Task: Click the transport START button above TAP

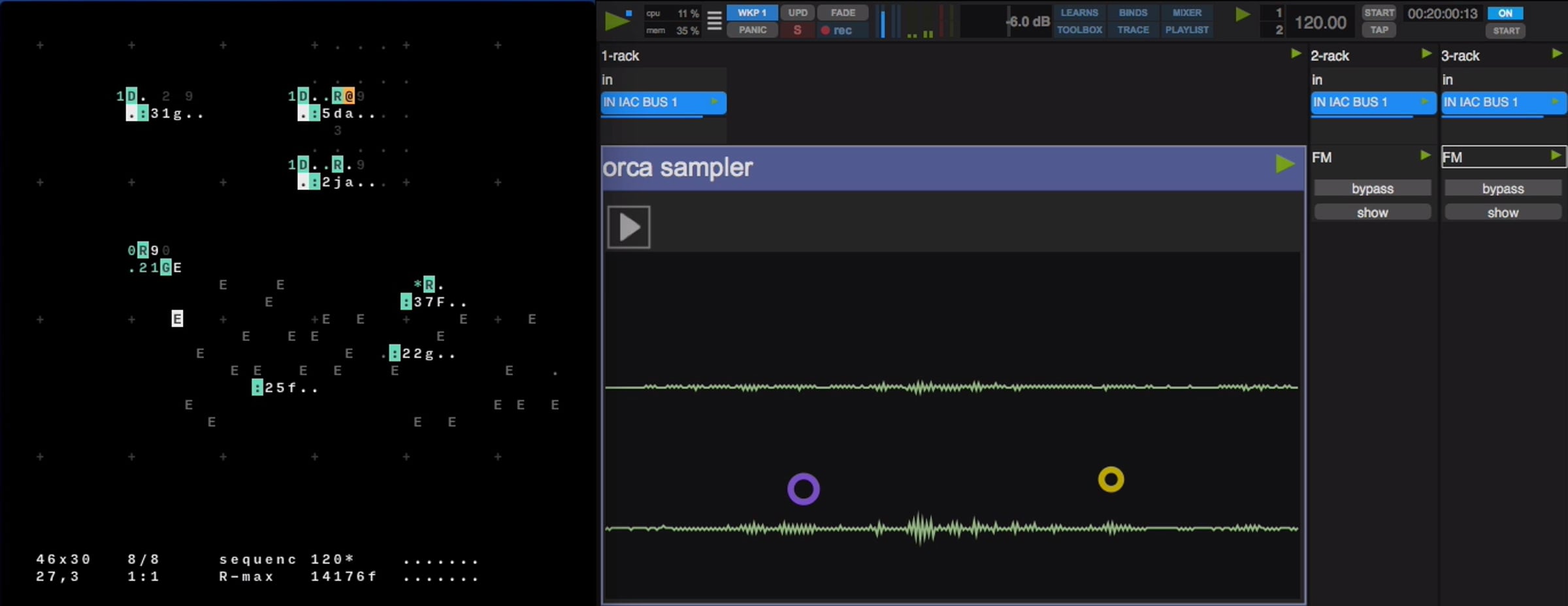Action: 1379,12
